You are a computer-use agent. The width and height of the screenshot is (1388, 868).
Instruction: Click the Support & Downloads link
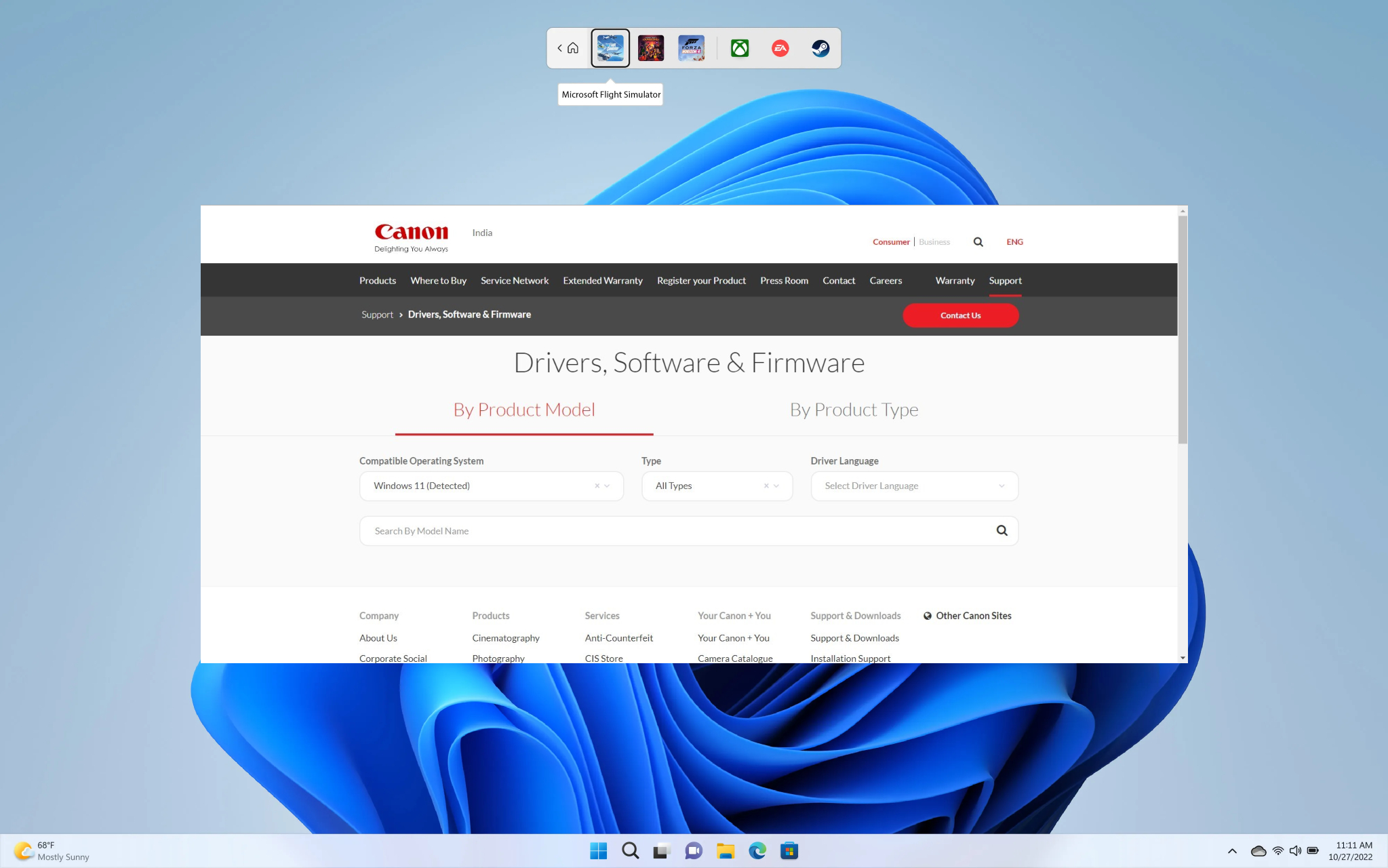click(854, 638)
